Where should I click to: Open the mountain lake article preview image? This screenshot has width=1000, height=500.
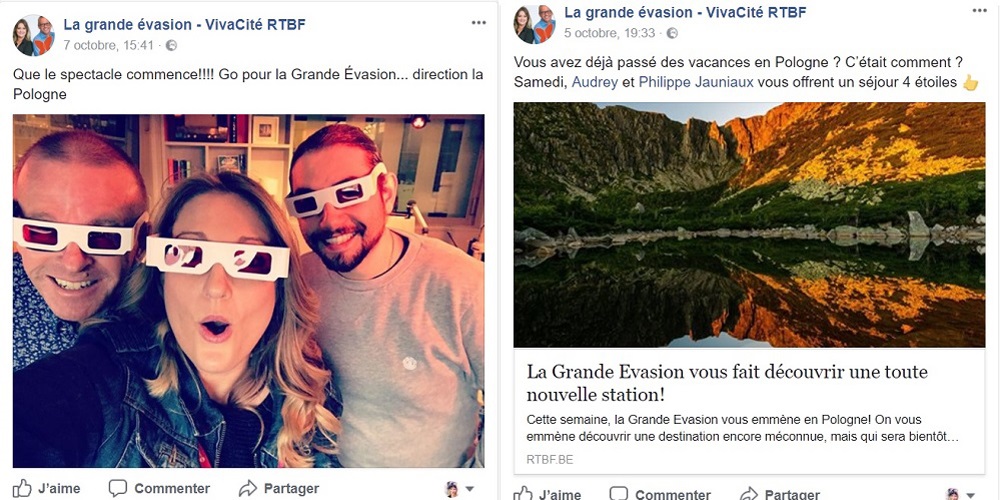coord(749,224)
